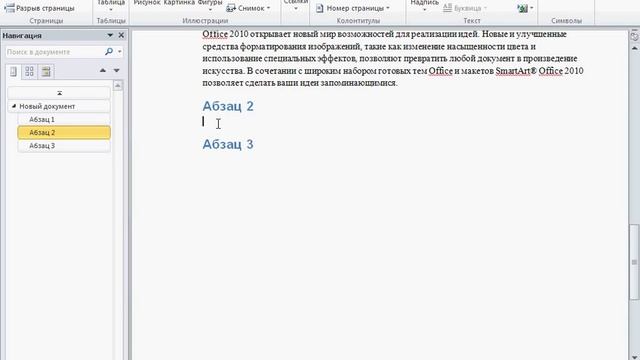Switch to search results browse tab

point(46,72)
